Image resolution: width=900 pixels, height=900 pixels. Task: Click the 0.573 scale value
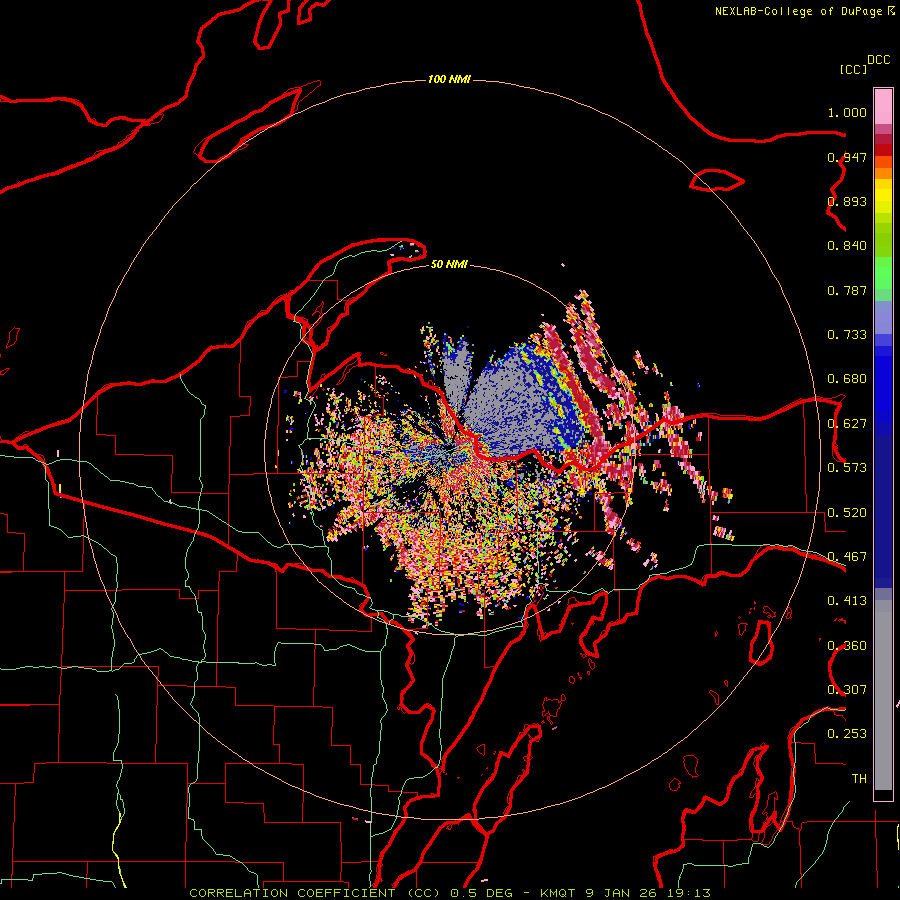point(847,468)
